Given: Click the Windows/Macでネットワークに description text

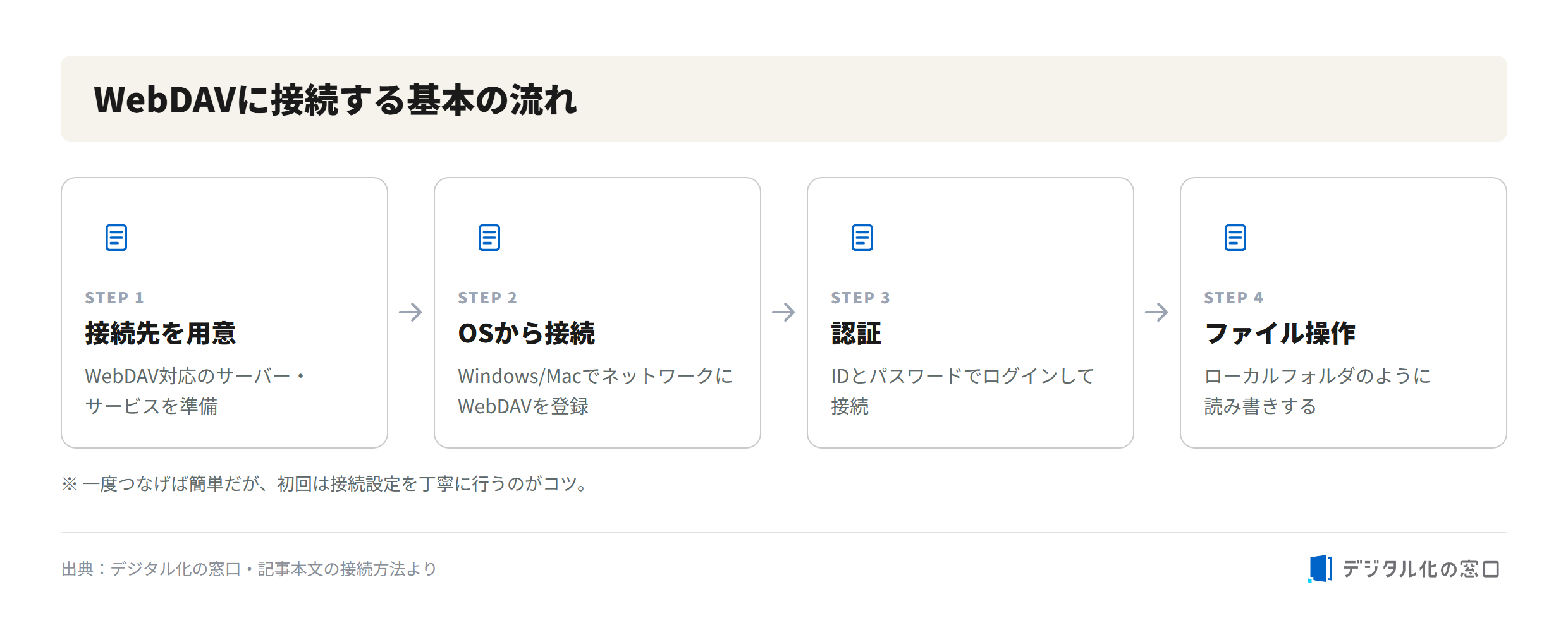Looking at the screenshot, I should (596, 391).
